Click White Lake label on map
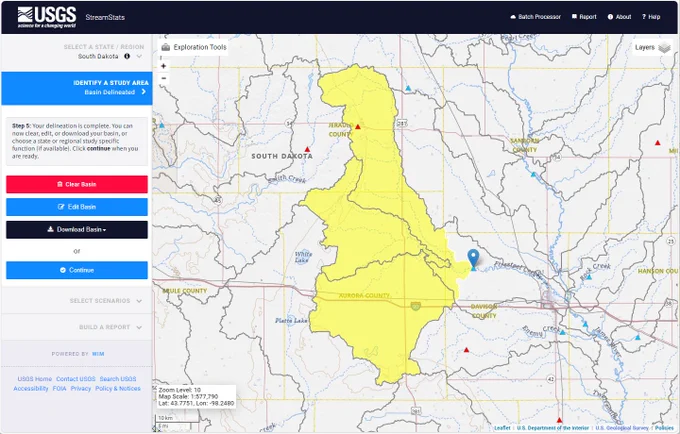Image resolution: width=680 pixels, height=434 pixels. [303, 257]
